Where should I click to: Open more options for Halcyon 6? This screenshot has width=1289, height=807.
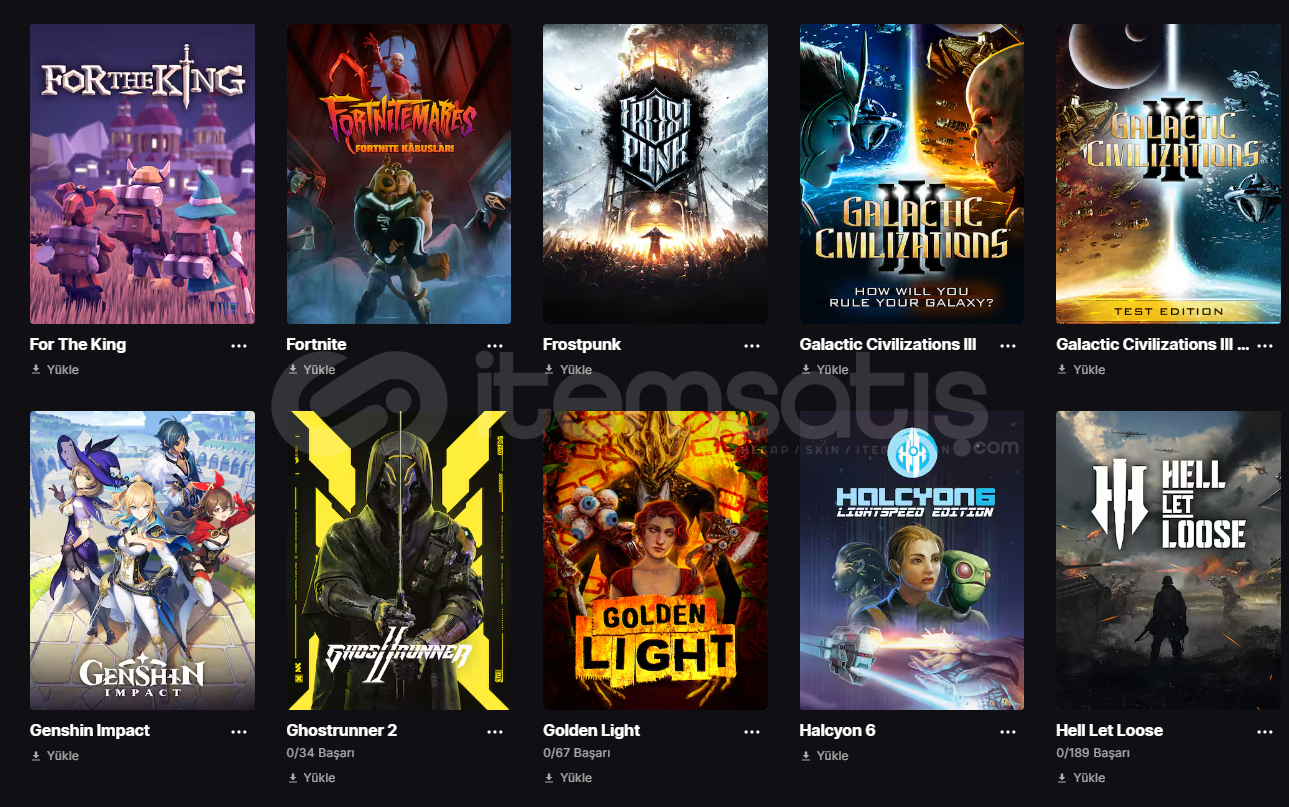(x=1008, y=731)
